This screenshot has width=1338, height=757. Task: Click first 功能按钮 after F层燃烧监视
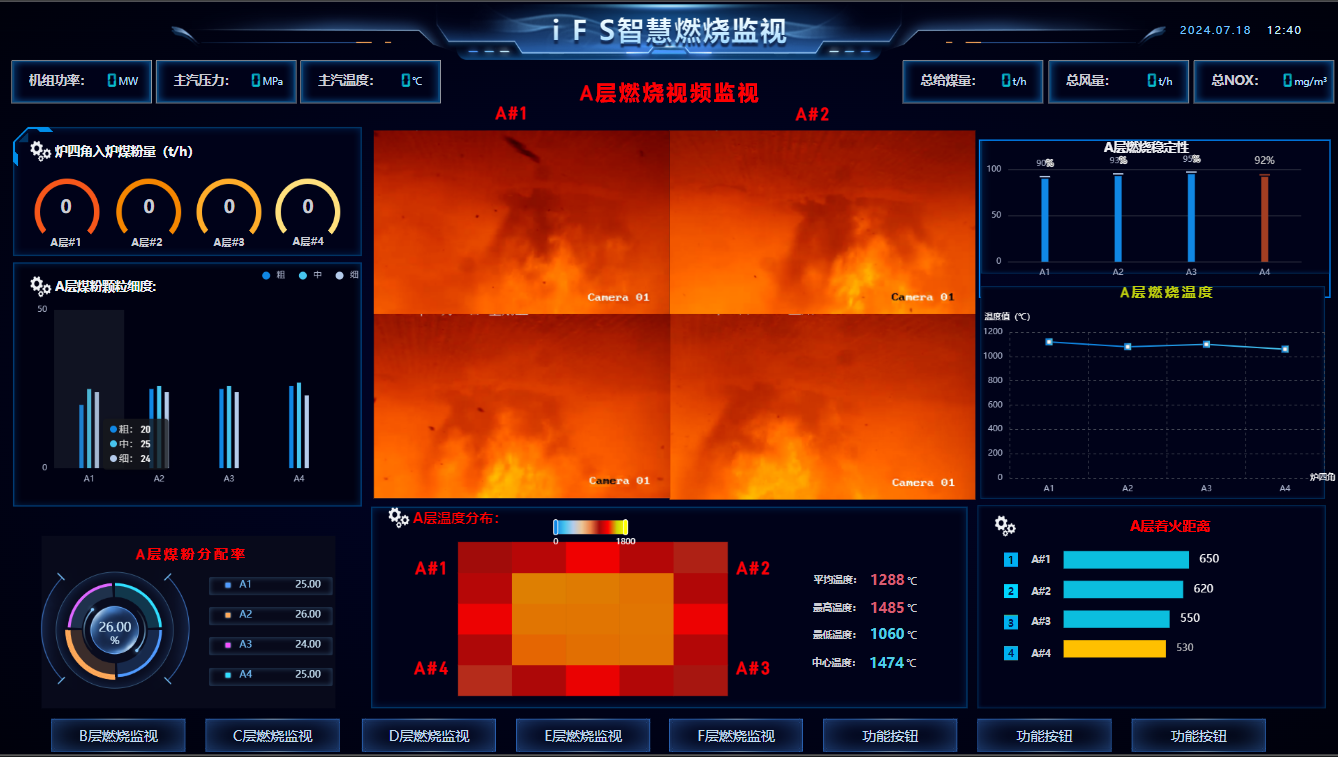[x=890, y=736]
